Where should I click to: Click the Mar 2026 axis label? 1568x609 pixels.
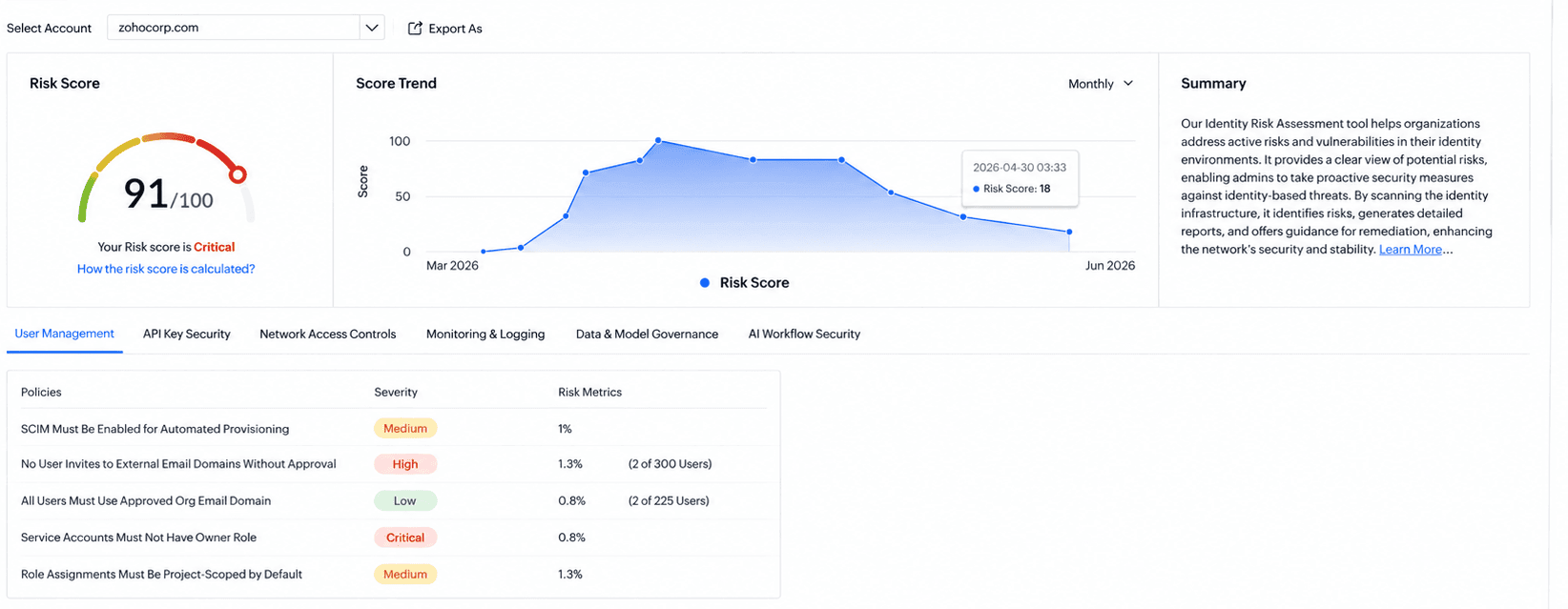[x=452, y=266]
